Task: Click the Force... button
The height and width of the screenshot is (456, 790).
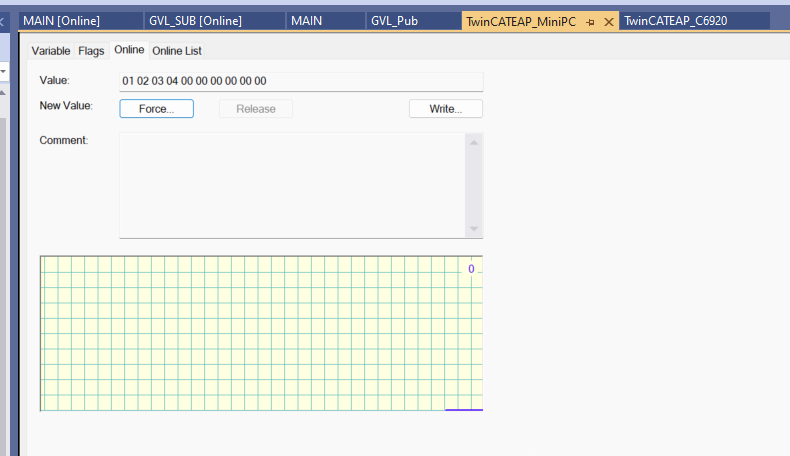Action: coord(157,109)
